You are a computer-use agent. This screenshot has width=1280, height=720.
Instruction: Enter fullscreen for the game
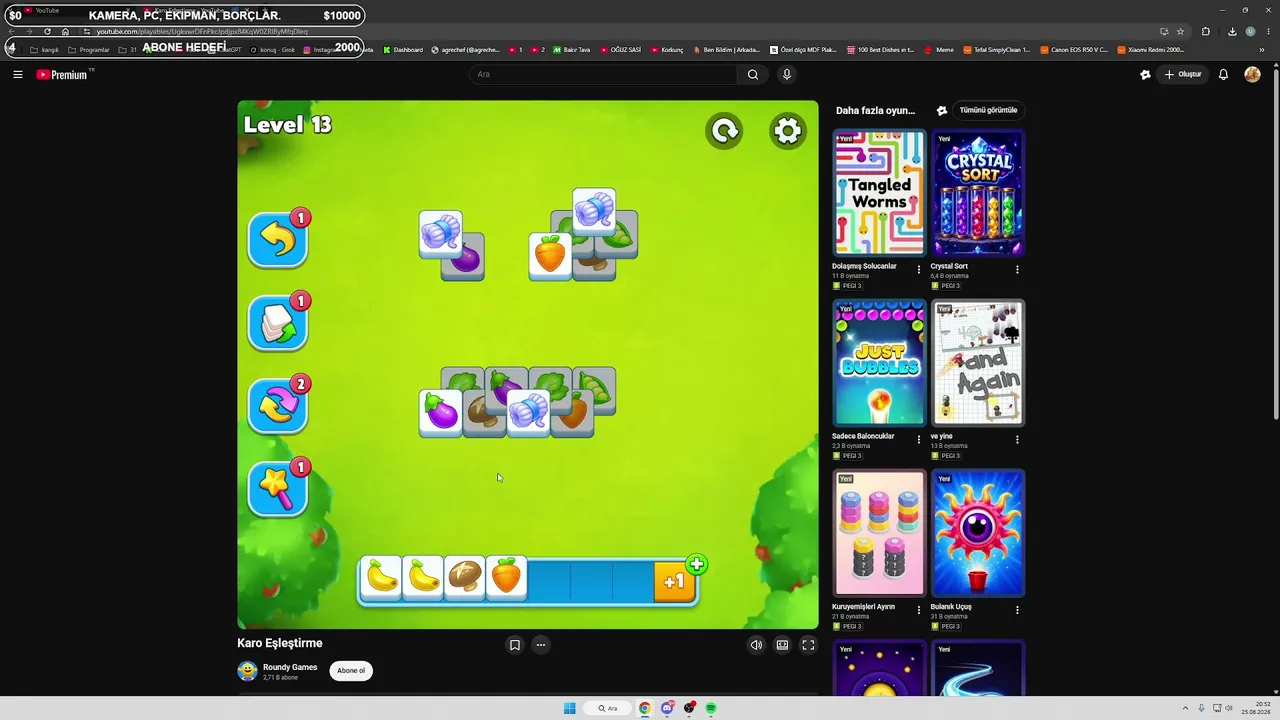808,645
